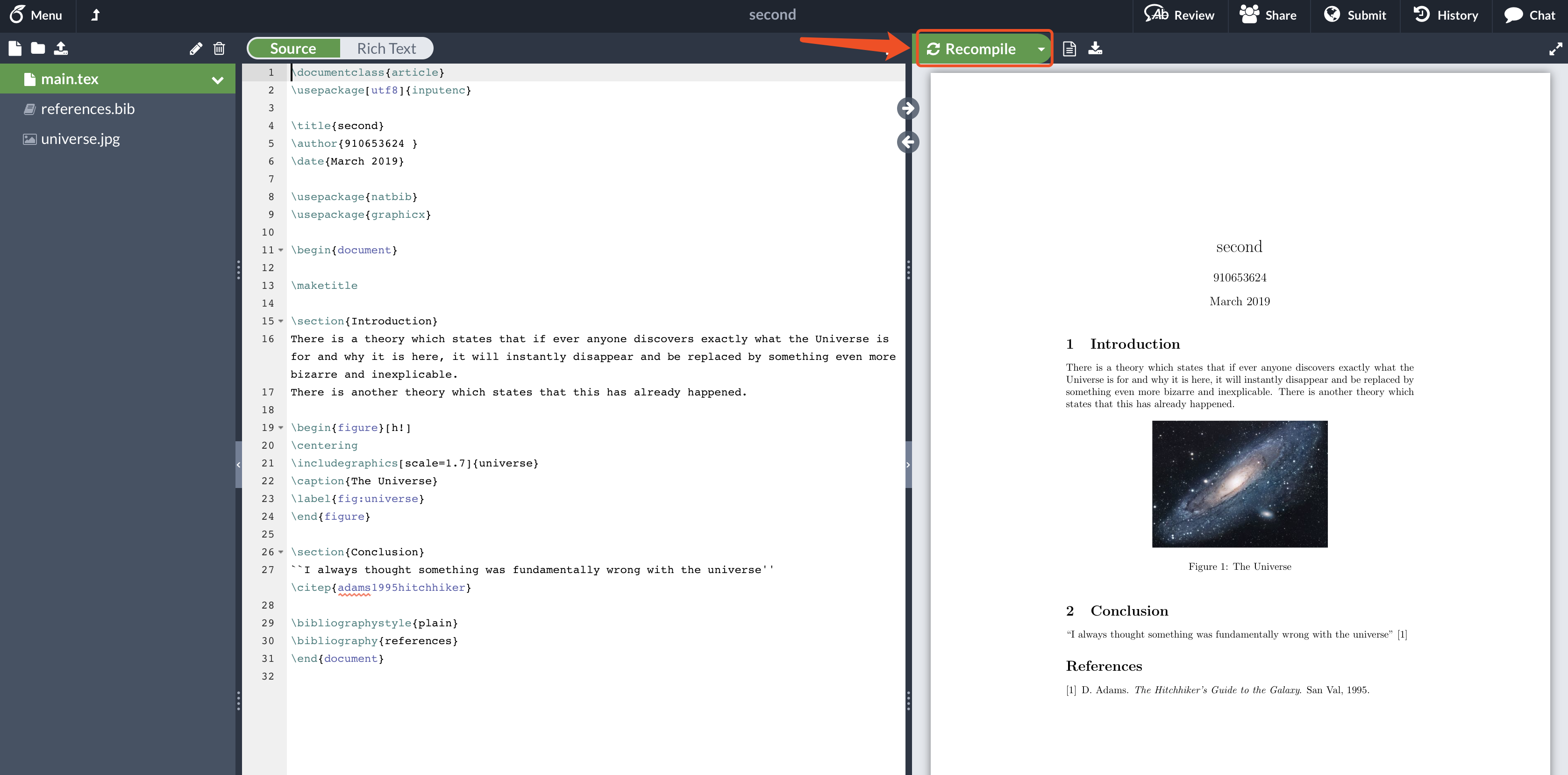The height and width of the screenshot is (775, 1568).
Task: Open the Recompile dropdown arrow
Action: pyautogui.click(x=1041, y=49)
